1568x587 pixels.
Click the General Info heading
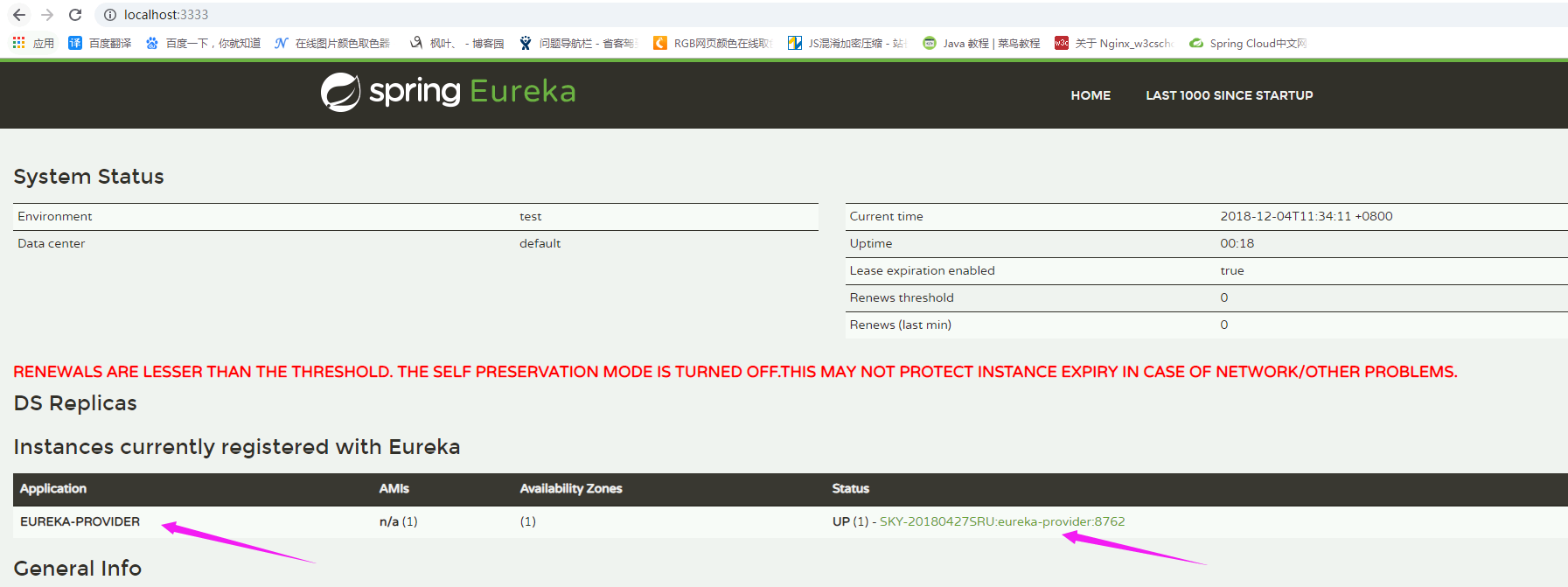[77, 569]
